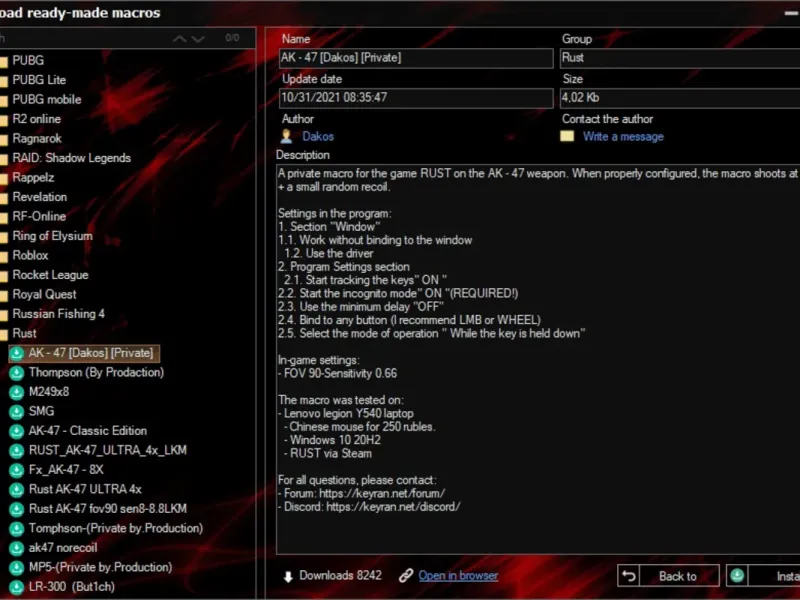The height and width of the screenshot is (600, 800).
Task: Click the chain link icon near Open in browser
Action: pyautogui.click(x=406, y=576)
